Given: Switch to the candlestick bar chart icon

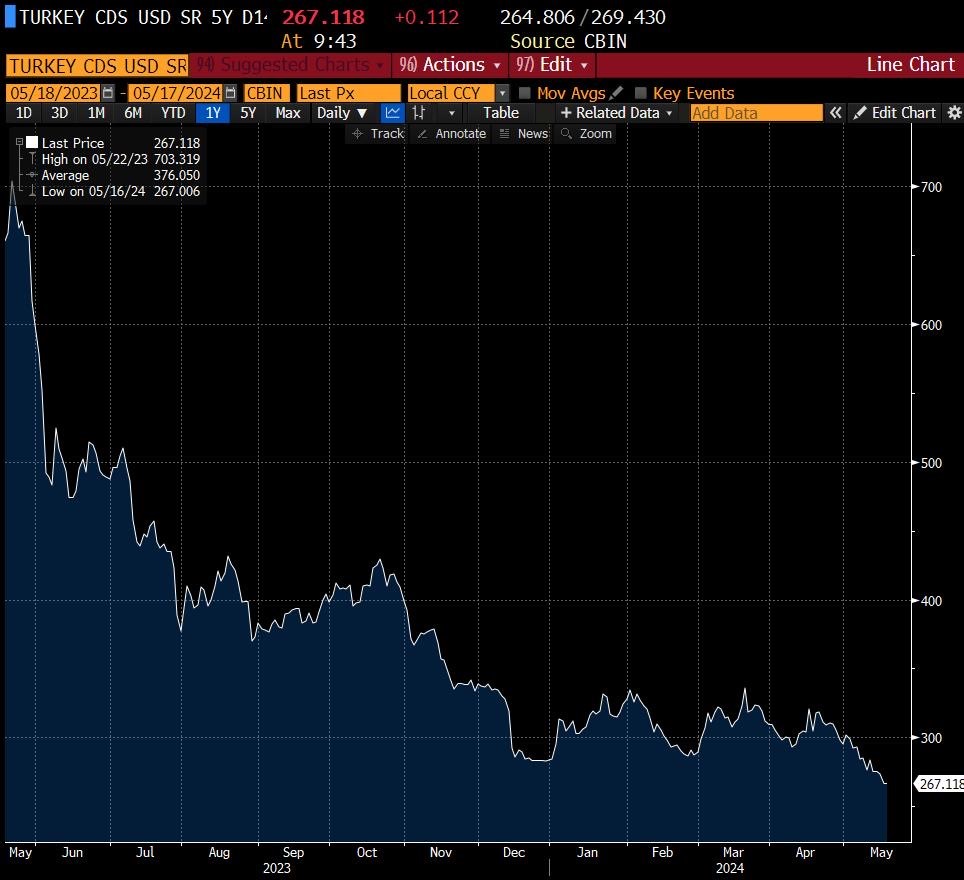Looking at the screenshot, I should click(420, 113).
